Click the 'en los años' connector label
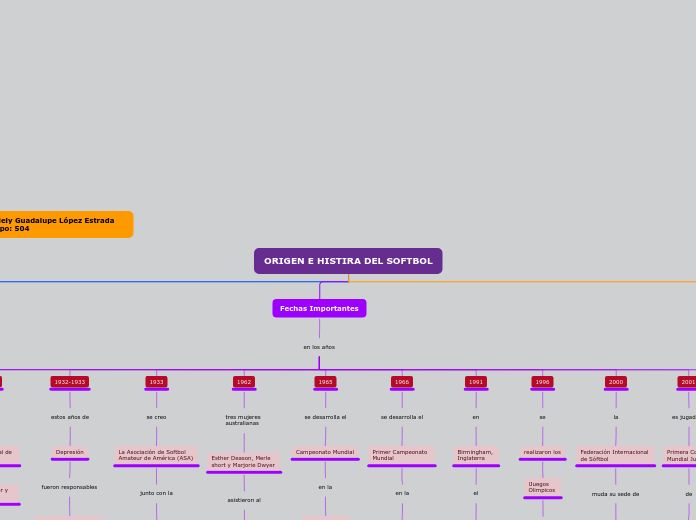Screen dimensions: 696x520 [319, 347]
